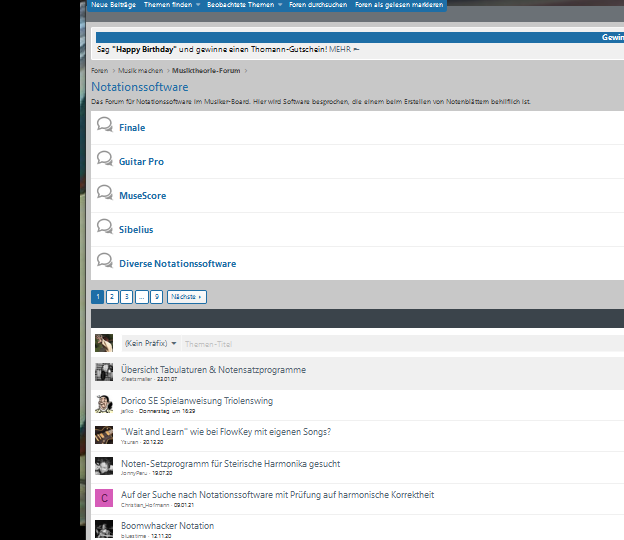The width and height of the screenshot is (624, 540).
Task: Focus the Themen-Titel input field
Action: pyautogui.click(x=403, y=344)
